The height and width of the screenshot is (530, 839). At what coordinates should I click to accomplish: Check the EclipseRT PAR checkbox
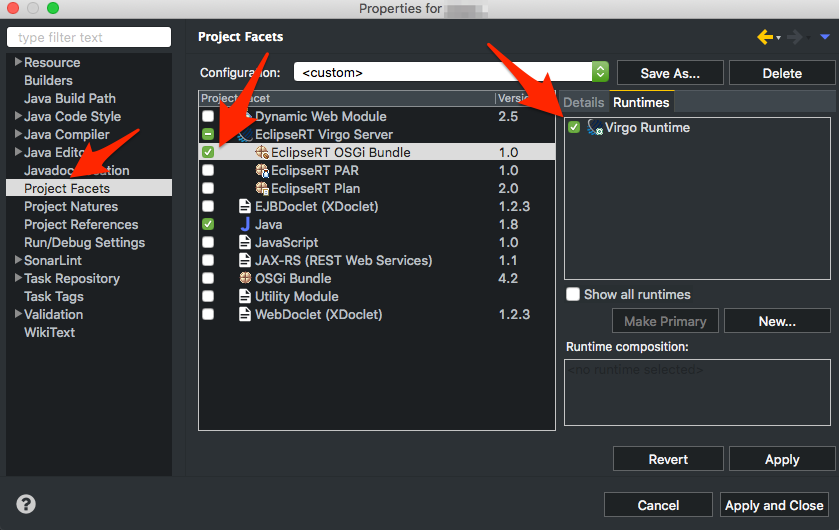pyautogui.click(x=208, y=171)
